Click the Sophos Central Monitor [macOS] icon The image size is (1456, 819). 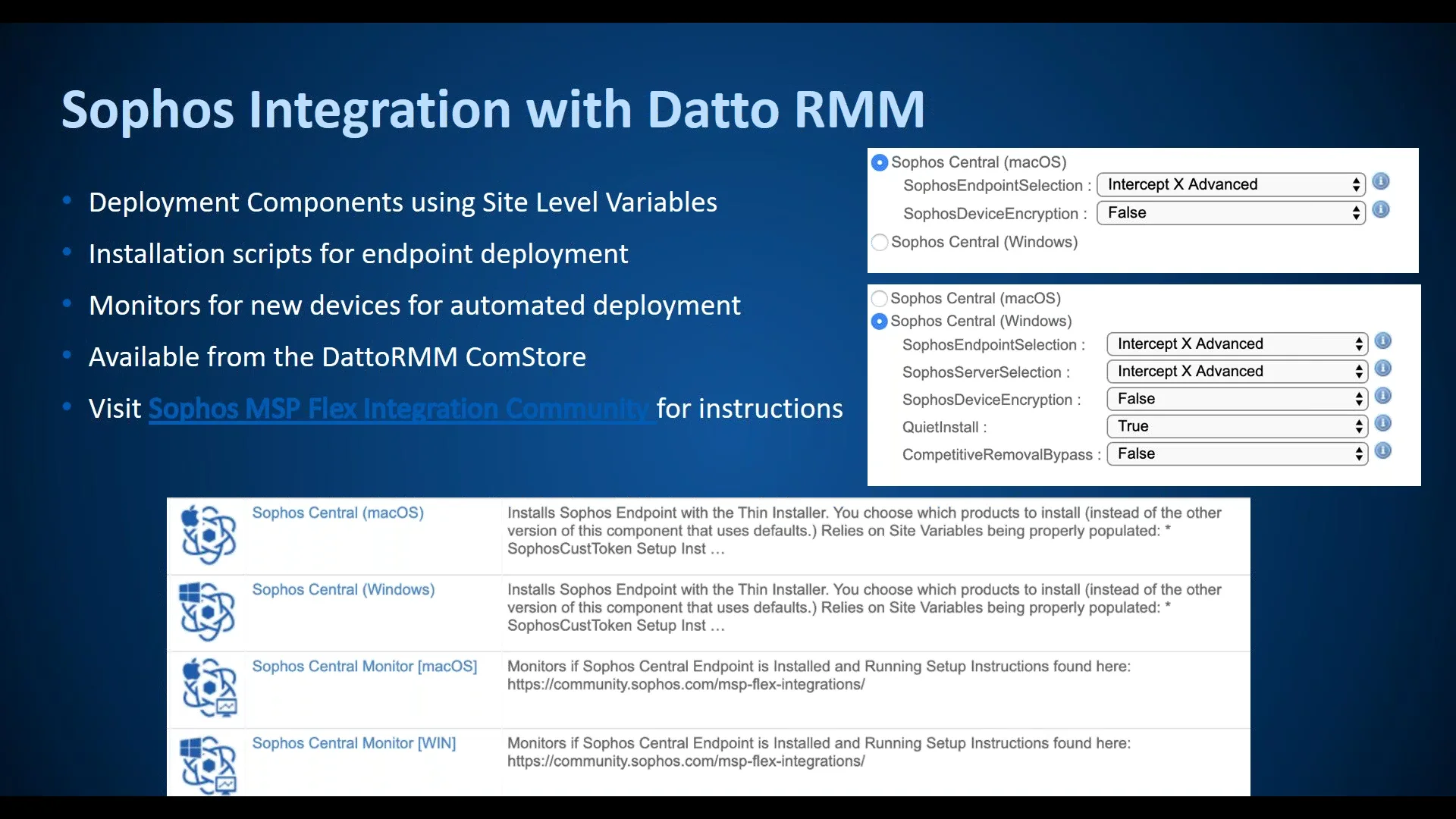tap(209, 688)
